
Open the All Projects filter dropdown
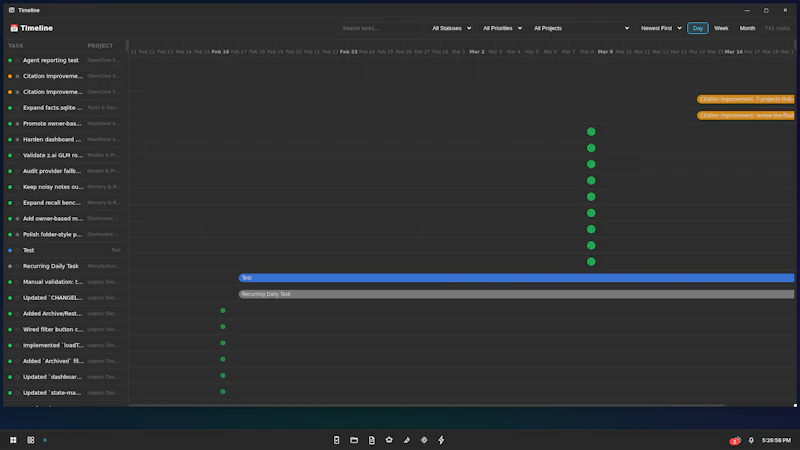pyautogui.click(x=581, y=28)
